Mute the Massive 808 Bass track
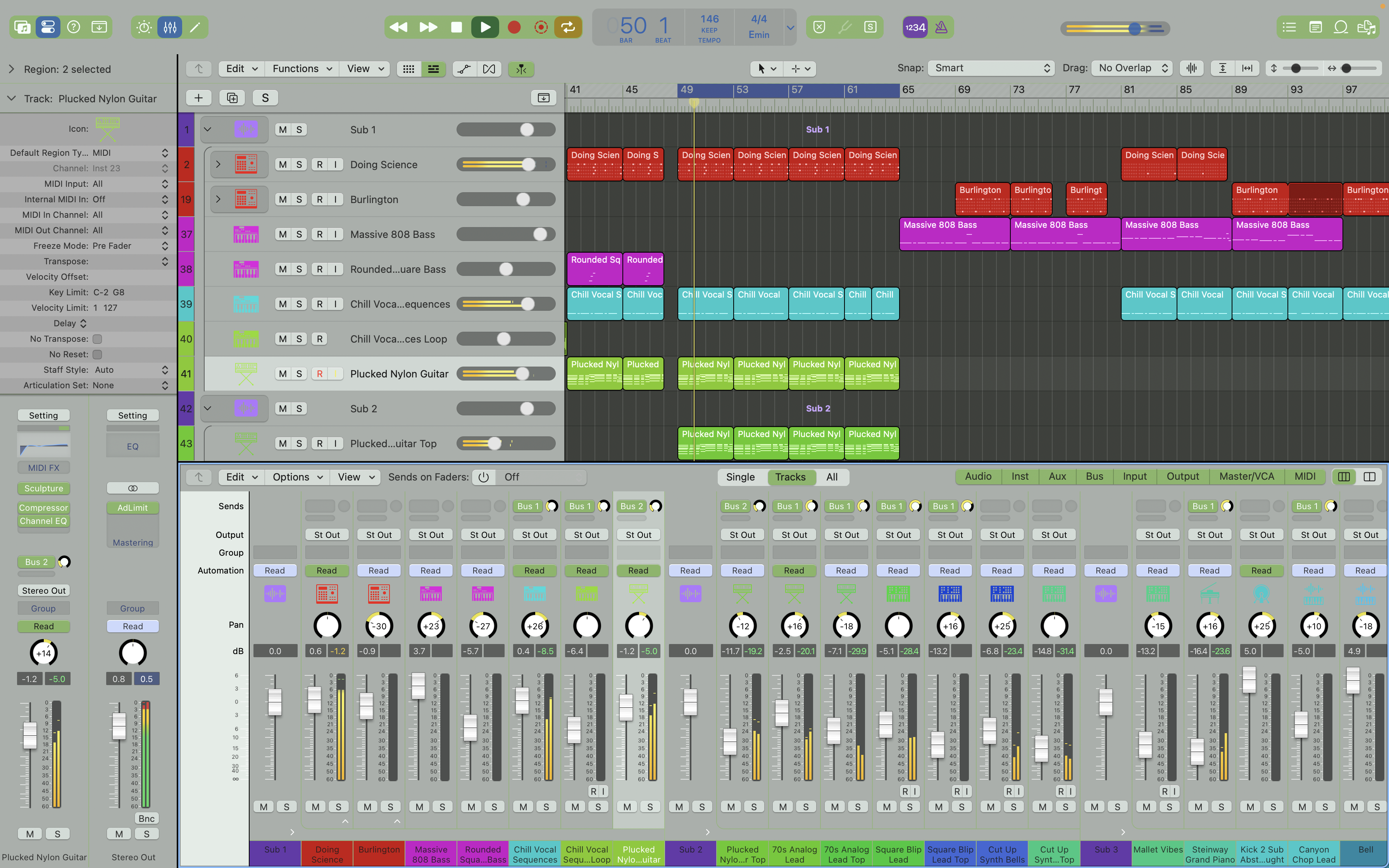The width and height of the screenshot is (1389, 868). (x=283, y=234)
